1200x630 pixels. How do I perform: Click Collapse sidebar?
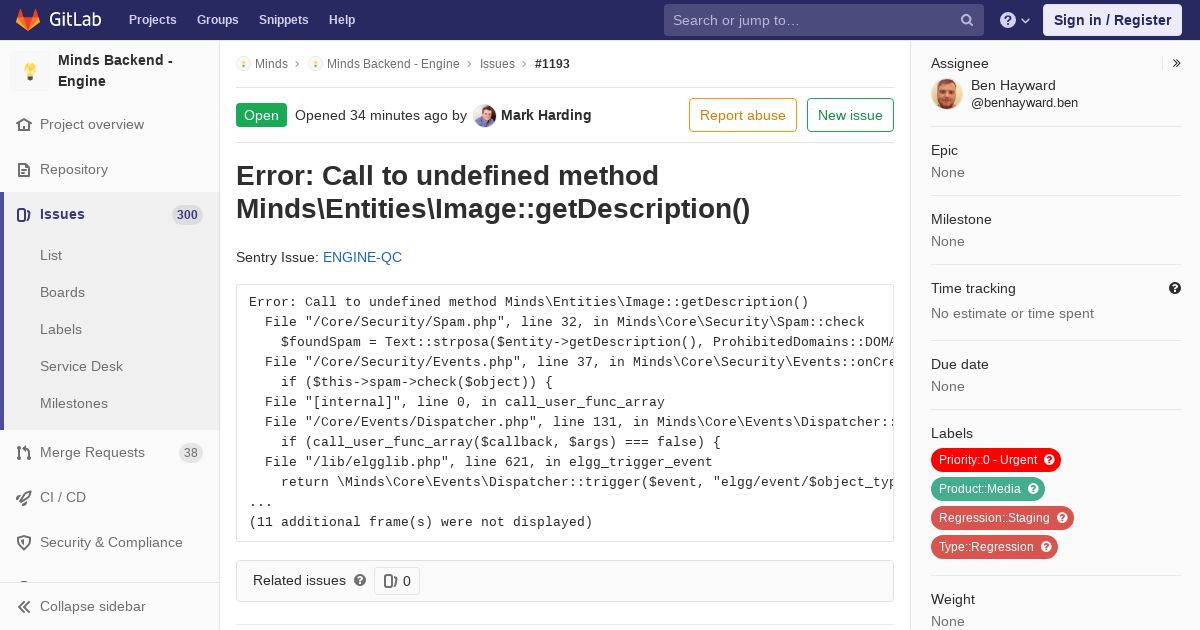pos(92,607)
